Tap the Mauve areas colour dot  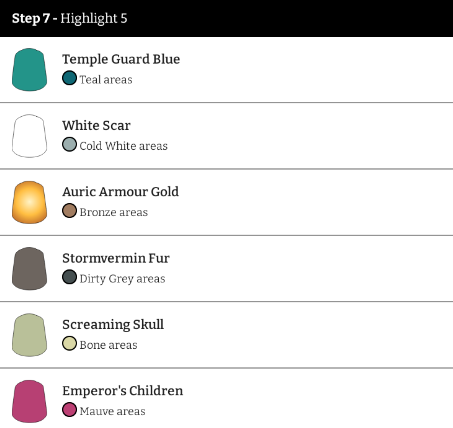coord(69,410)
